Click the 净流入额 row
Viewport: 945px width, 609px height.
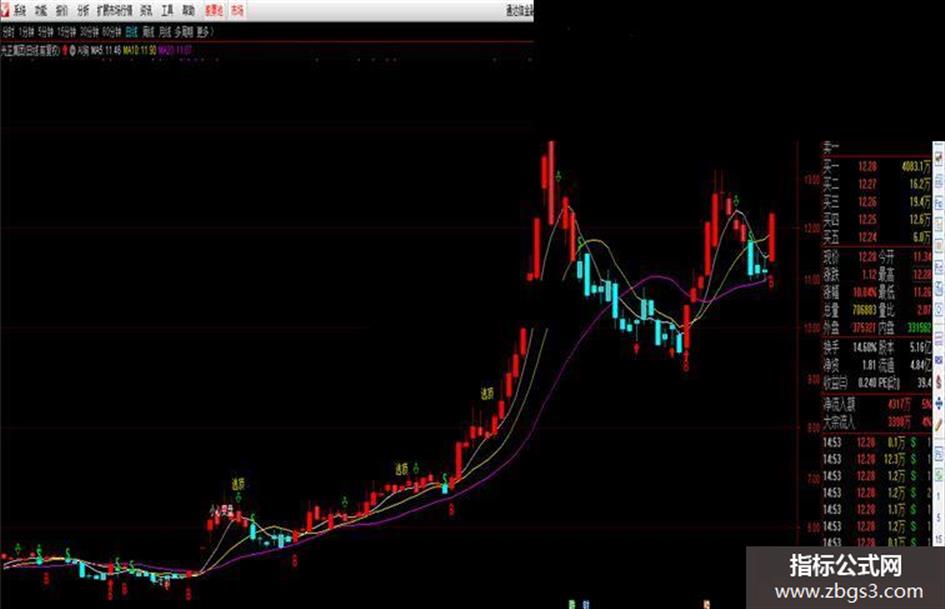878,404
